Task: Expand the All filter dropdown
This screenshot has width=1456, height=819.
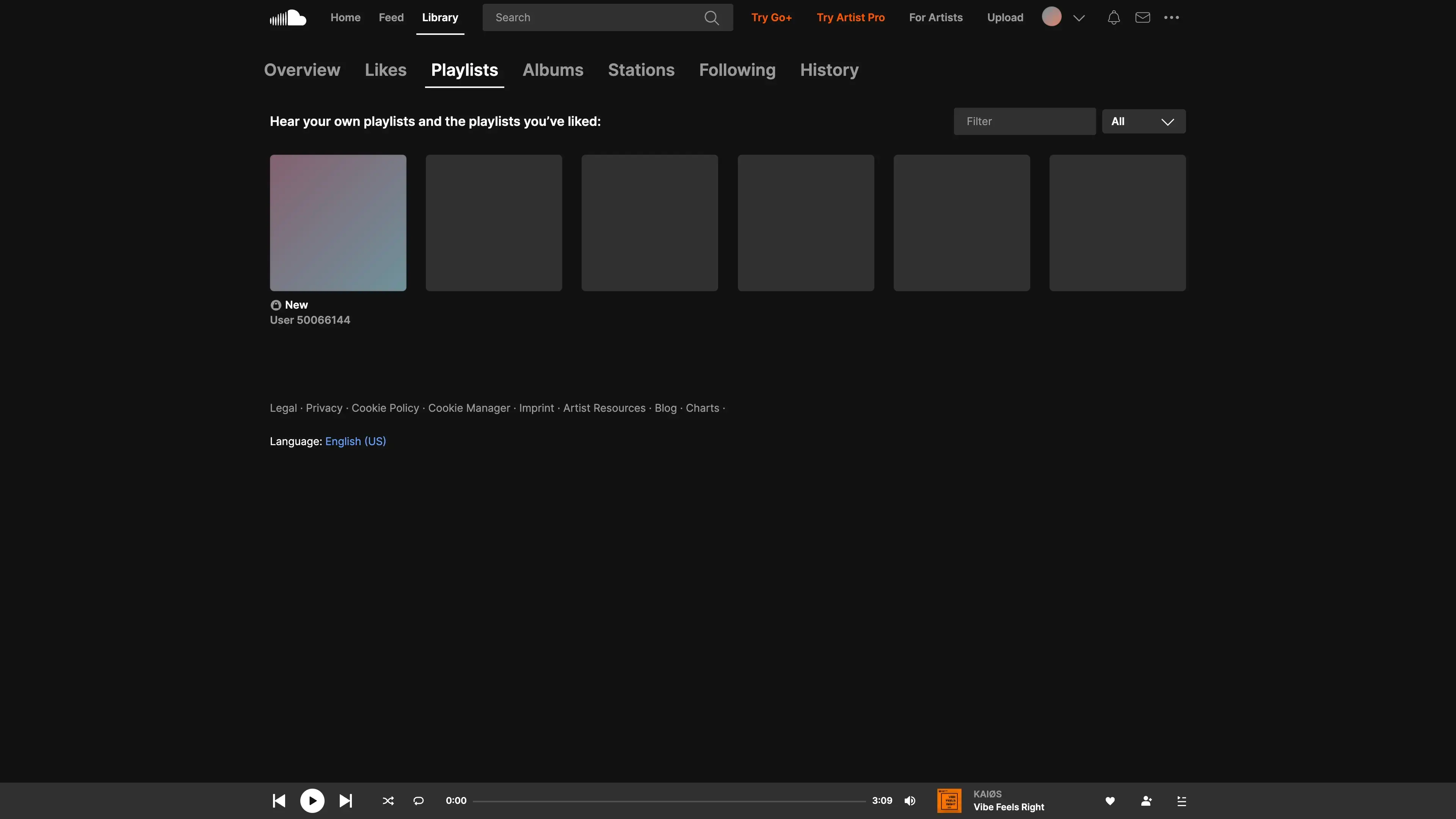Action: tap(1143, 121)
